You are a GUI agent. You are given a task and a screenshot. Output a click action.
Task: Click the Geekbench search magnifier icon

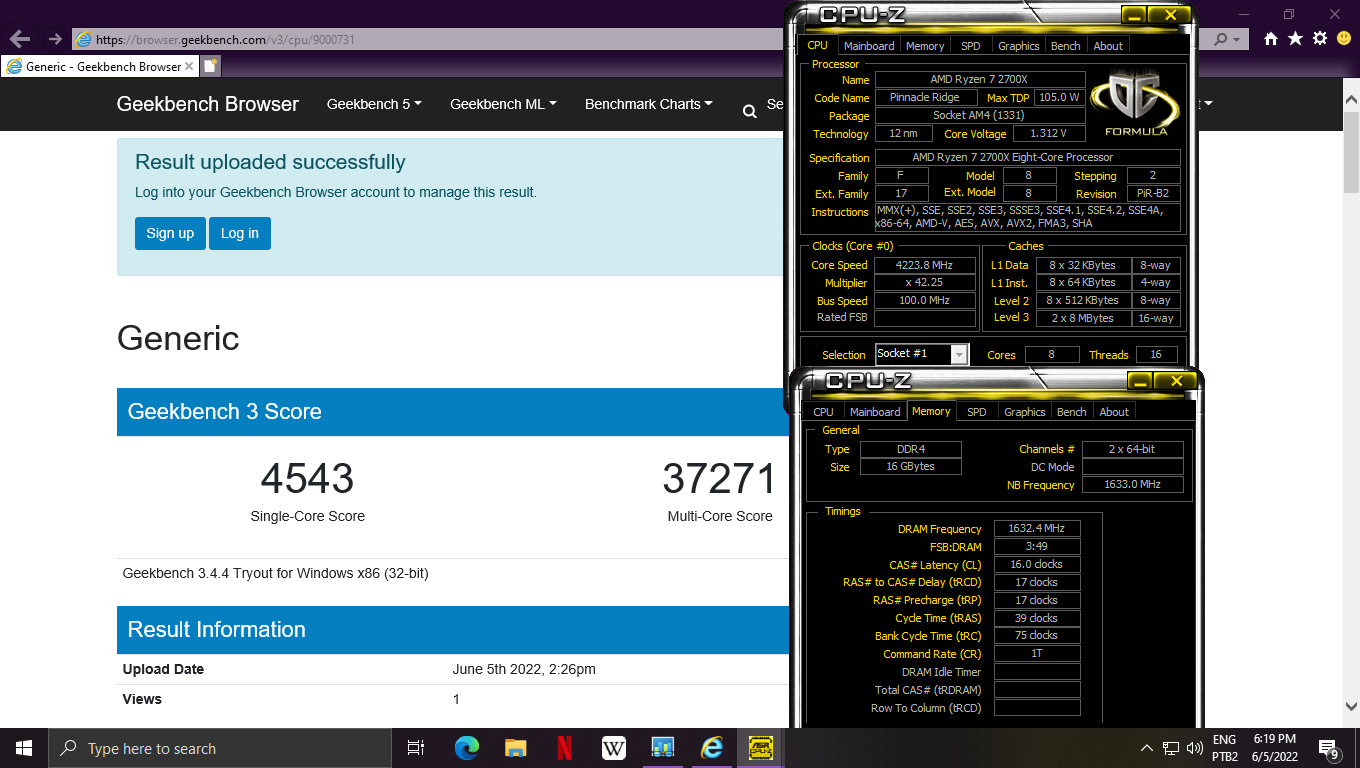point(749,112)
